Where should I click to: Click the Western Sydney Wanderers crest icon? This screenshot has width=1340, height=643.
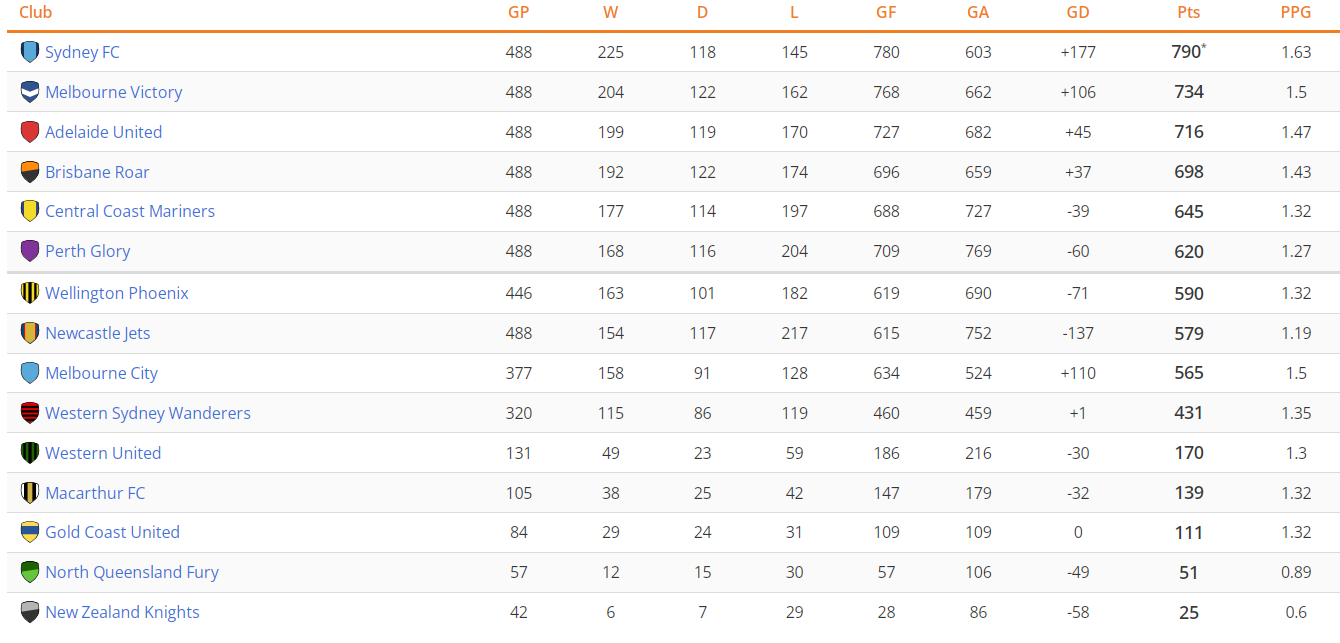[x=30, y=413]
